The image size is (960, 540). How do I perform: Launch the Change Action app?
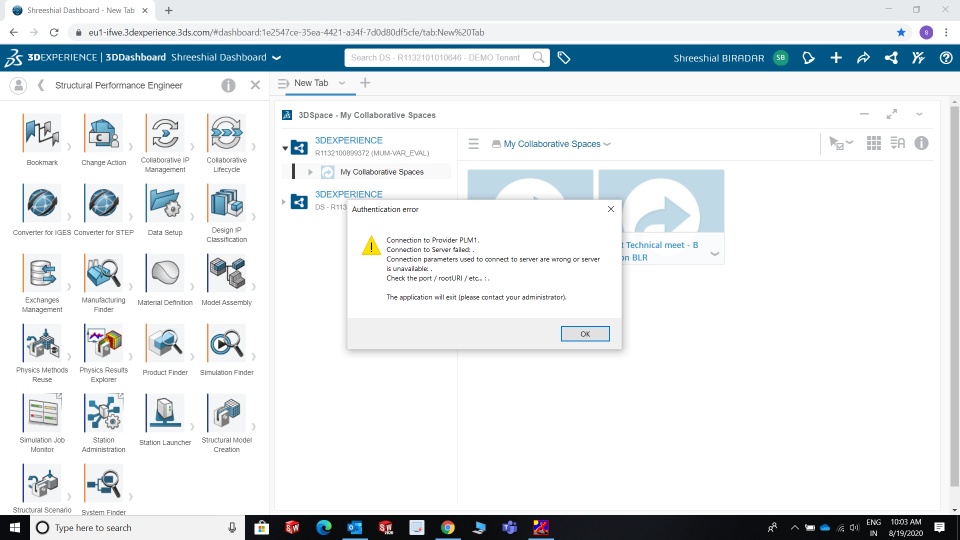coord(103,133)
